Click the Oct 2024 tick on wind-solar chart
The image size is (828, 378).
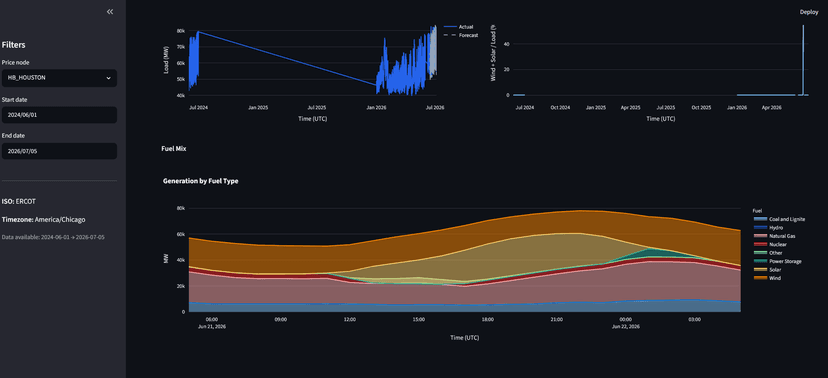pos(560,107)
